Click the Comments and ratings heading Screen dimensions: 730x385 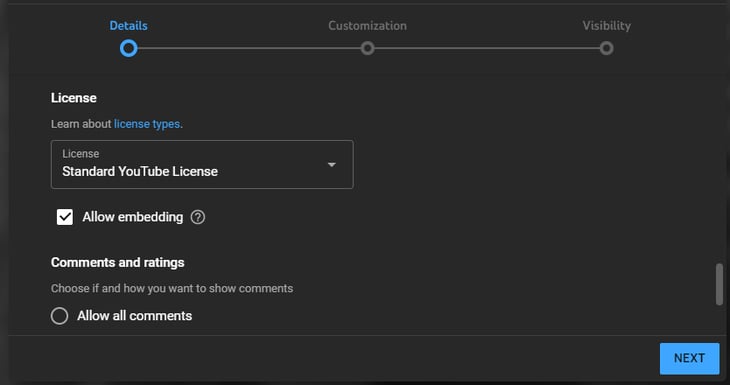[x=118, y=263]
